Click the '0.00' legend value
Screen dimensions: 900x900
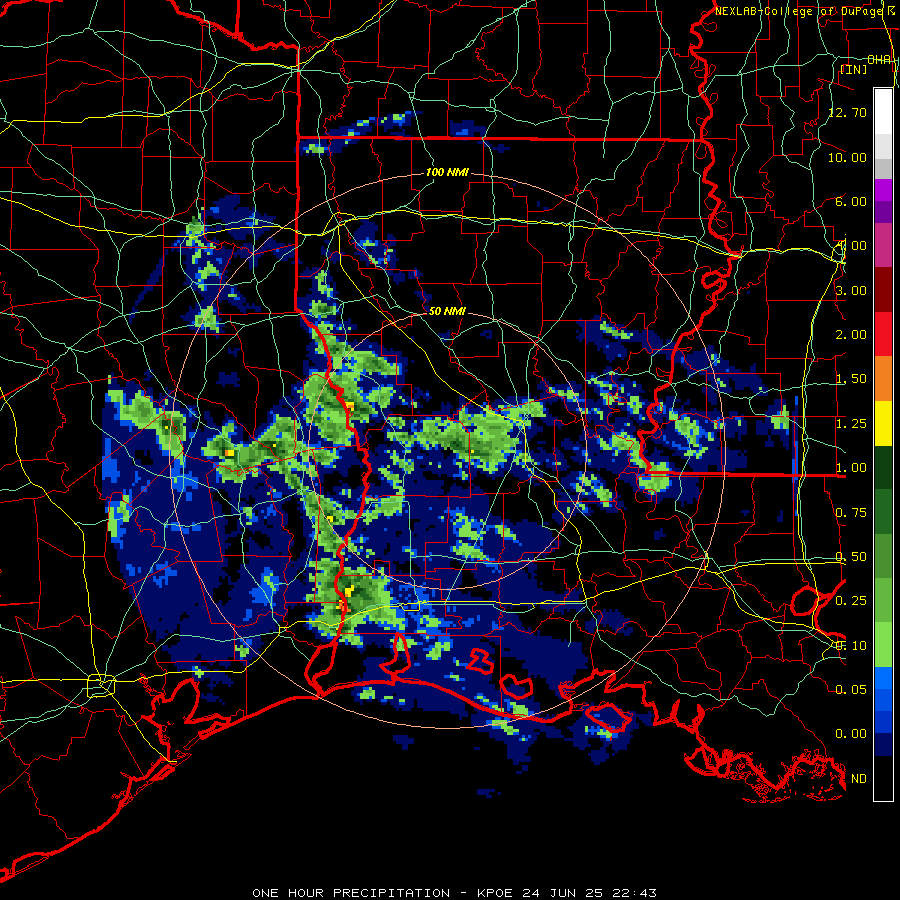coord(851,734)
